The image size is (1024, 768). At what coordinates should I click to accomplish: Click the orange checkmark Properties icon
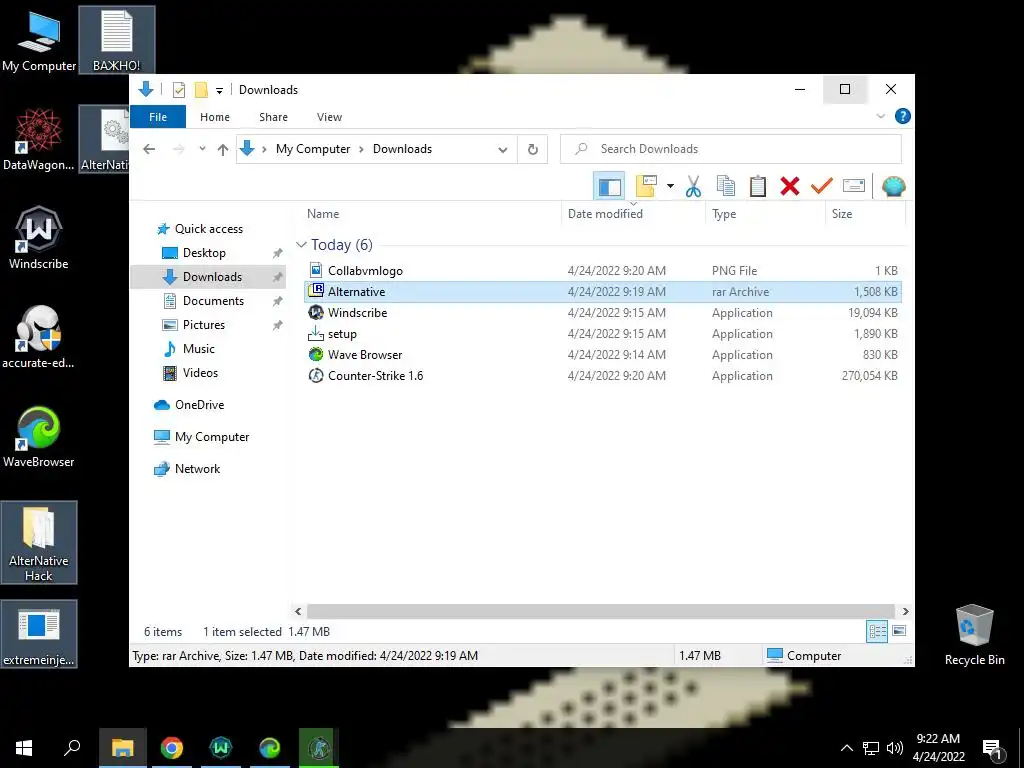pos(822,187)
